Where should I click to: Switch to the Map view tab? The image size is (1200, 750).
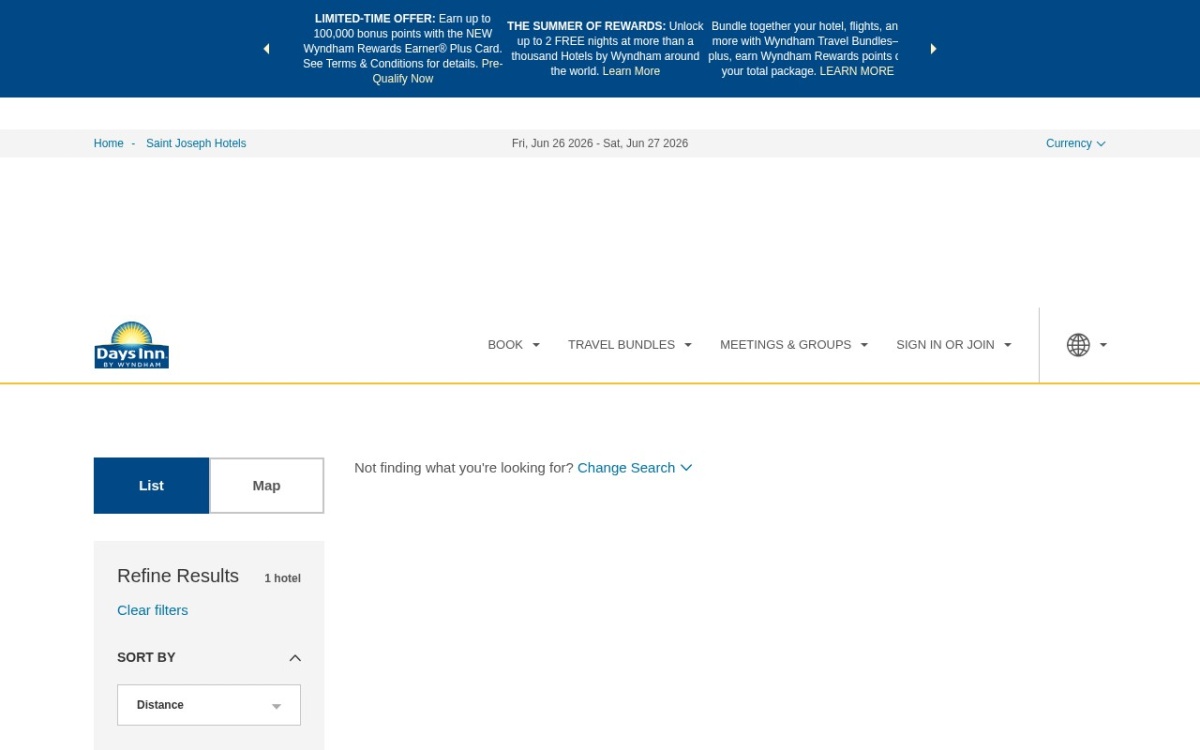tap(267, 486)
